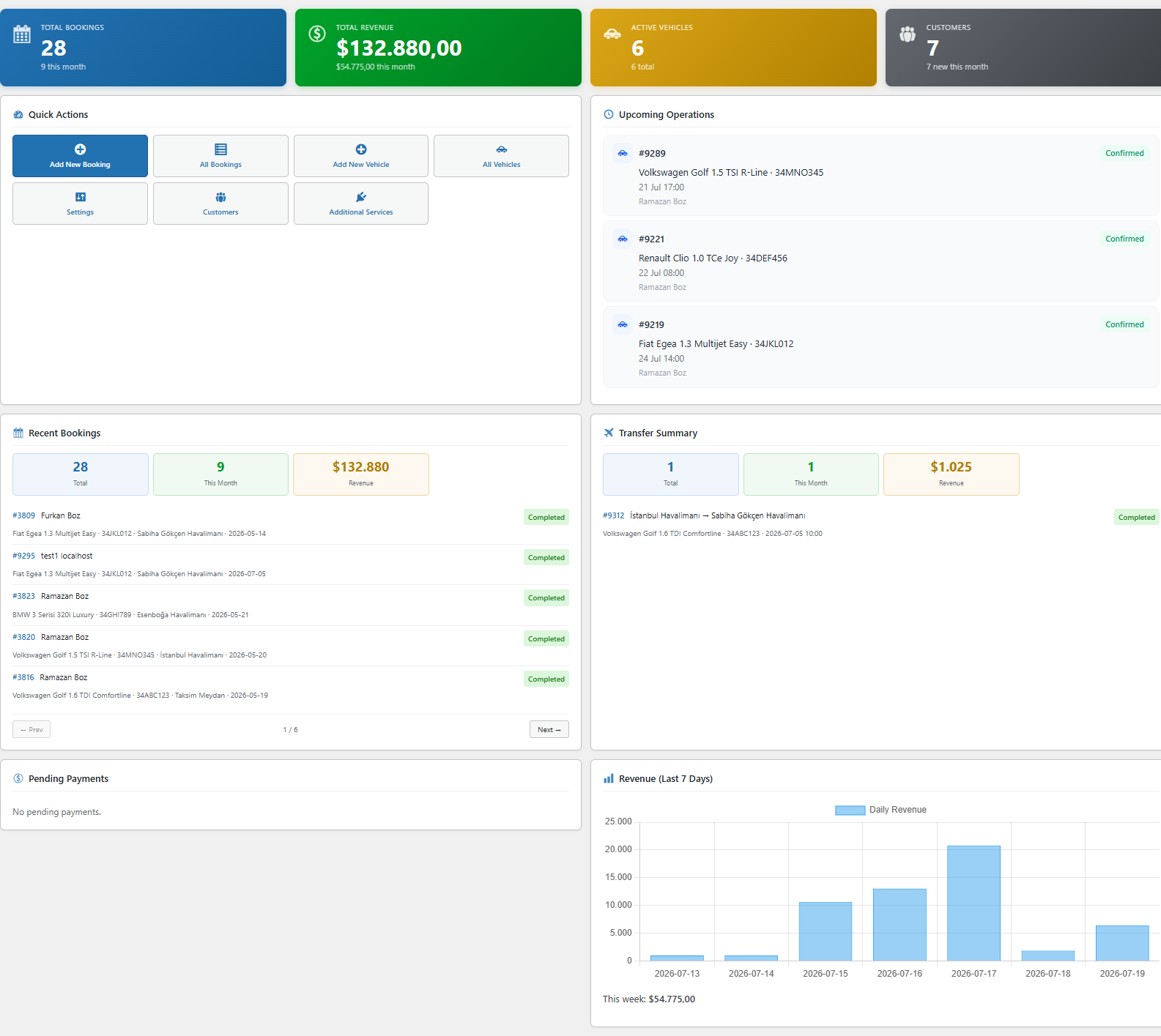Open the All Vehicles list
1161x1036 pixels.
click(x=502, y=156)
